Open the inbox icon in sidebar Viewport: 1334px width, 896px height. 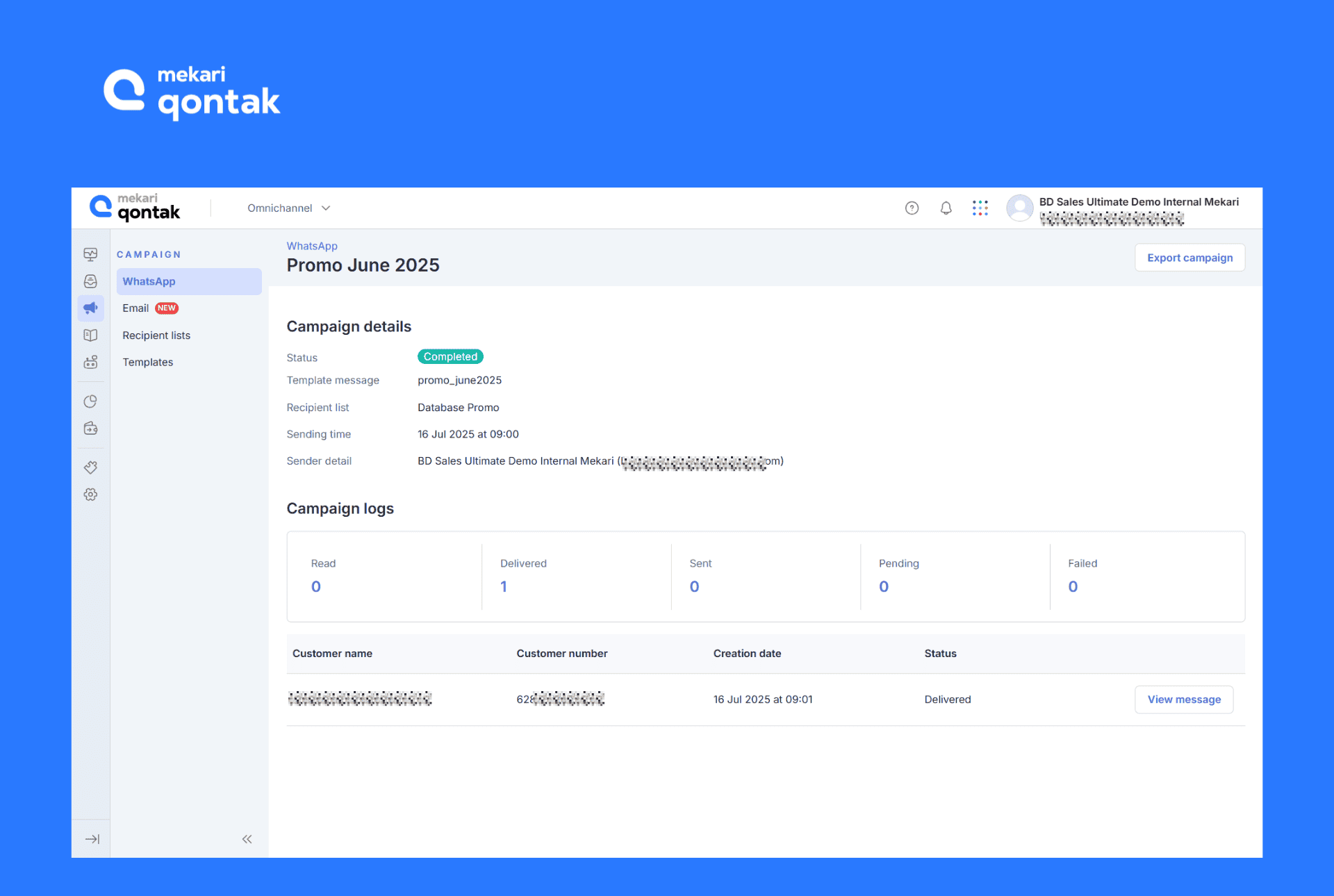[90, 281]
